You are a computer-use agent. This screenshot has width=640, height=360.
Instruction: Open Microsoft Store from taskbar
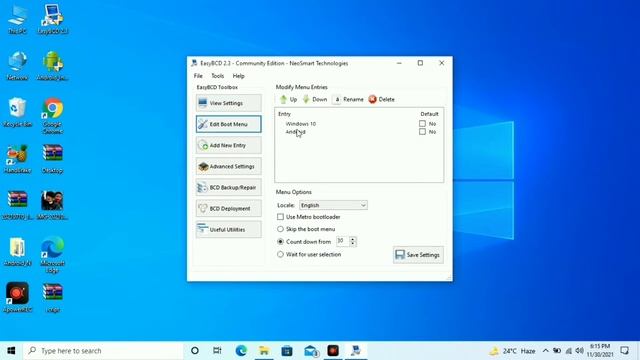[287, 351]
